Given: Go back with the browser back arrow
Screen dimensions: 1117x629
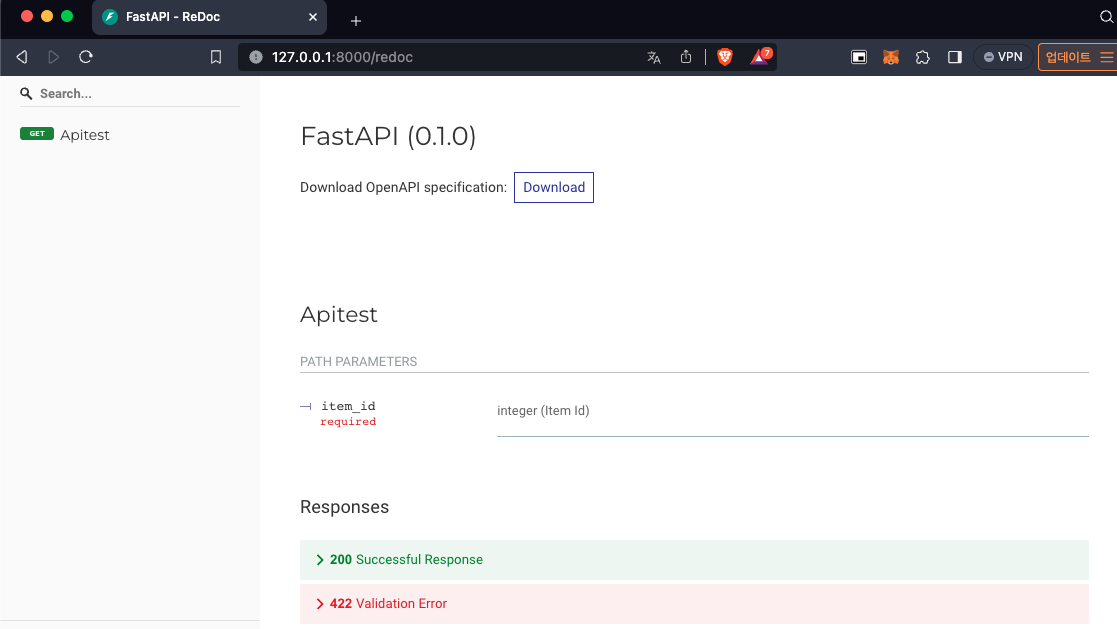Looking at the screenshot, I should [x=22, y=57].
